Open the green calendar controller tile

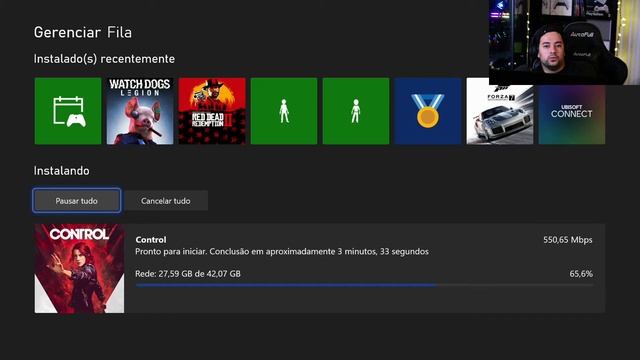[x=68, y=111]
